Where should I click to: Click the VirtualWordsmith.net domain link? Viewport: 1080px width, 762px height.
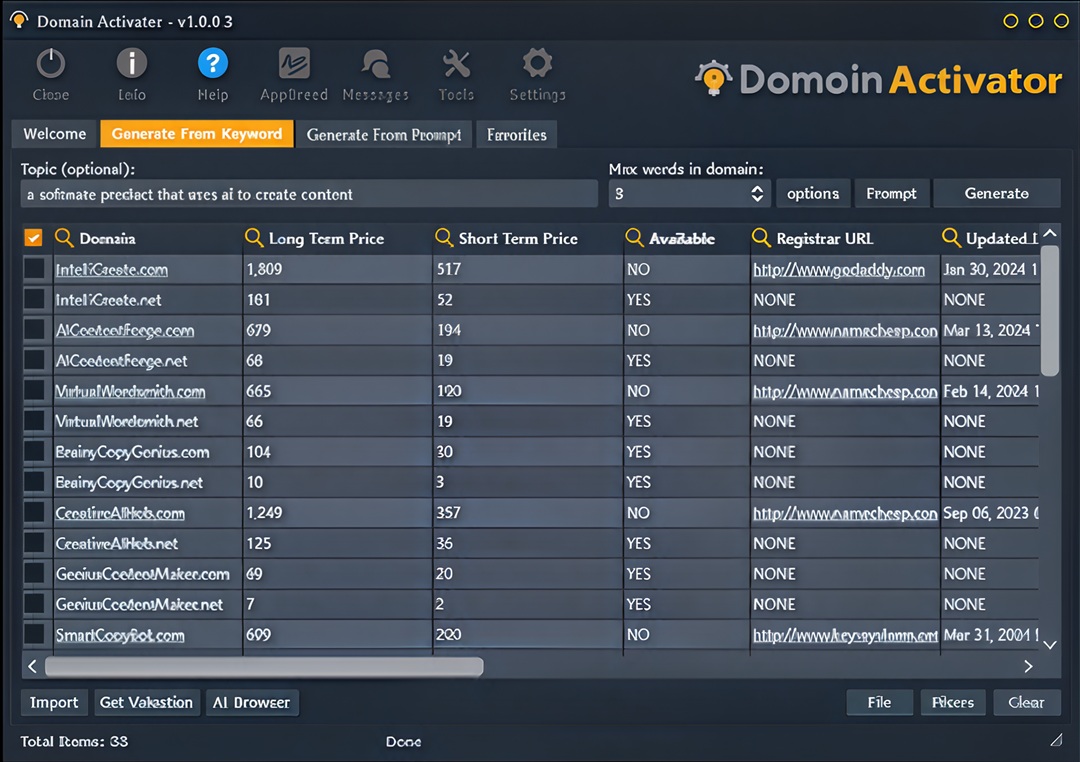[127, 421]
